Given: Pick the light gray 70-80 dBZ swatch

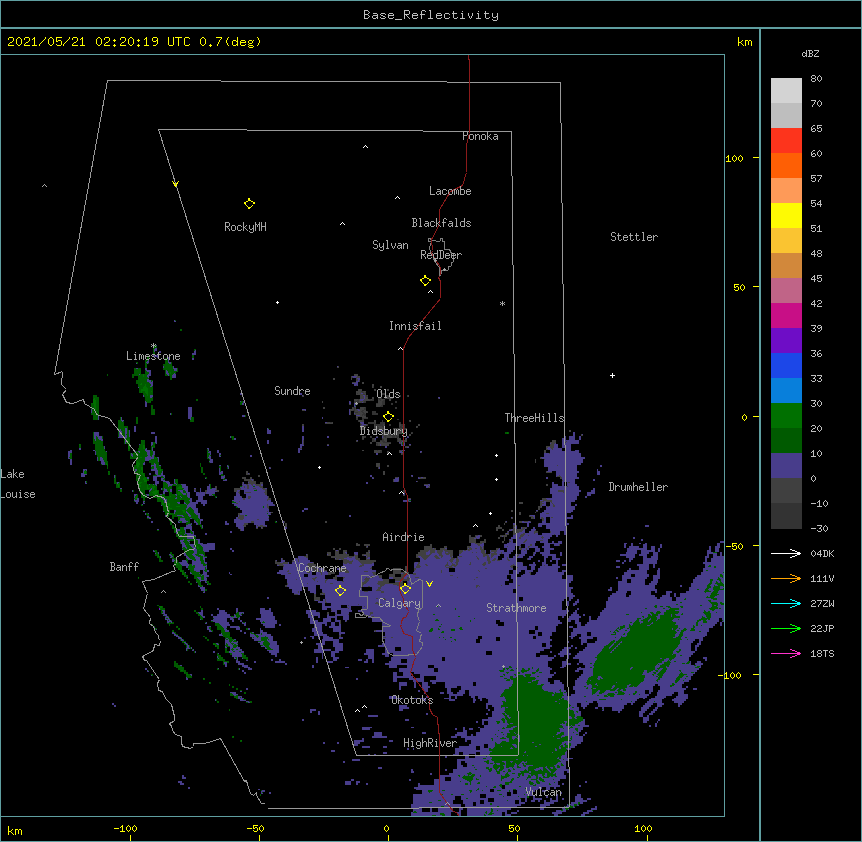Looking at the screenshot, I should (x=786, y=90).
